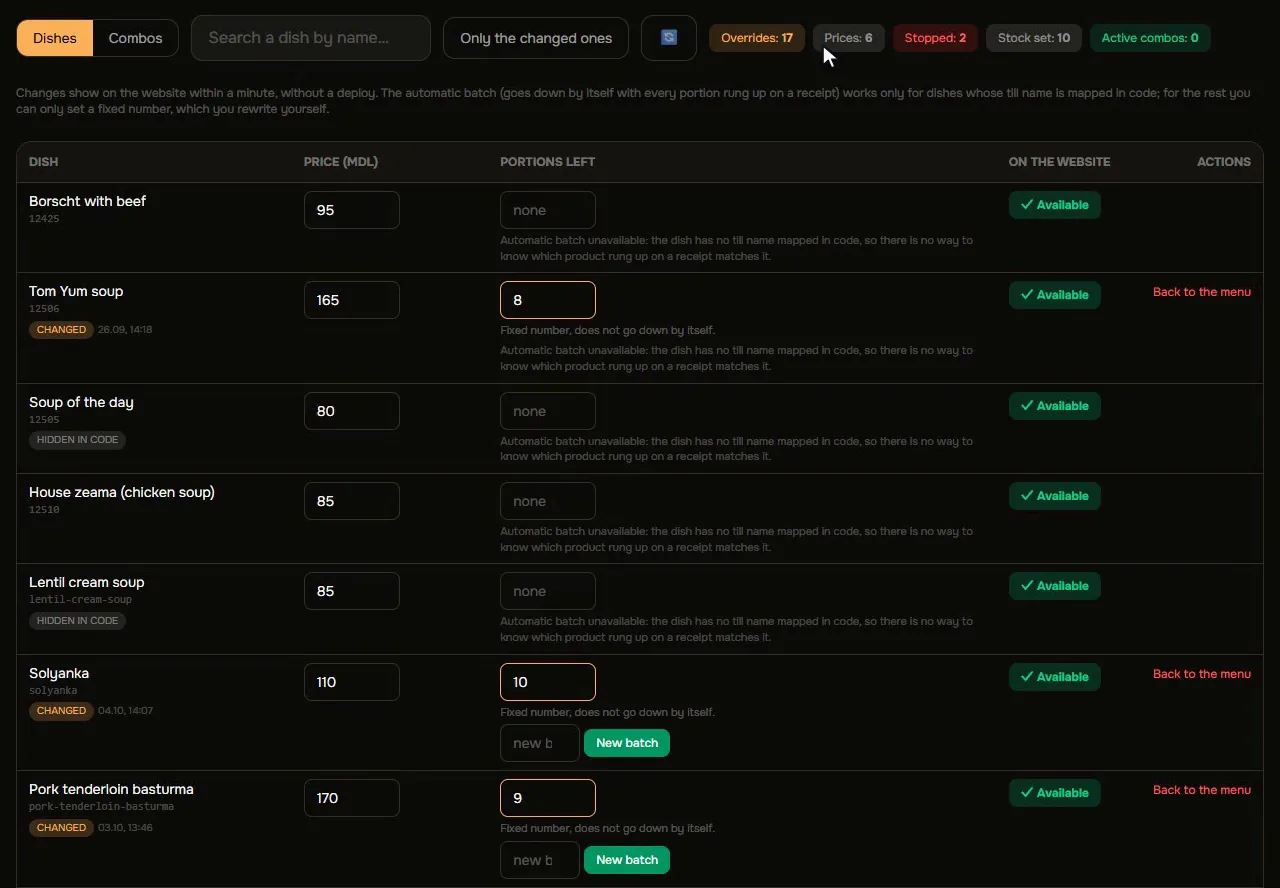1280x888 pixels.
Task: Click the 'Lentil cream soup' dish name
Action: point(87,582)
